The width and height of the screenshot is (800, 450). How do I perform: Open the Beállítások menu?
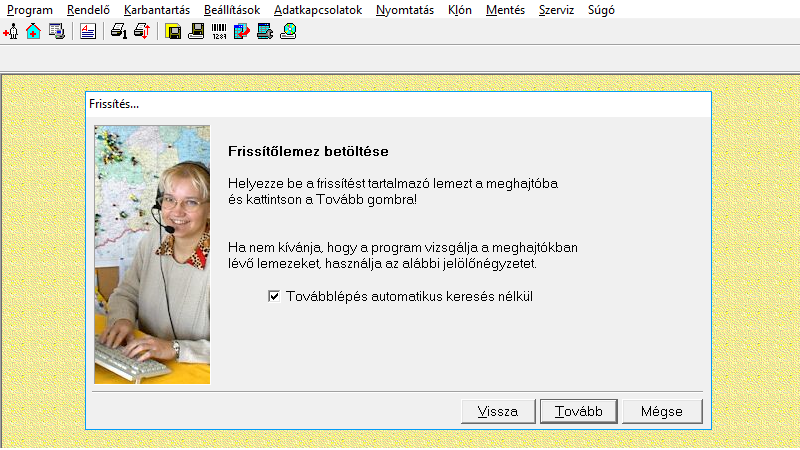tap(232, 10)
